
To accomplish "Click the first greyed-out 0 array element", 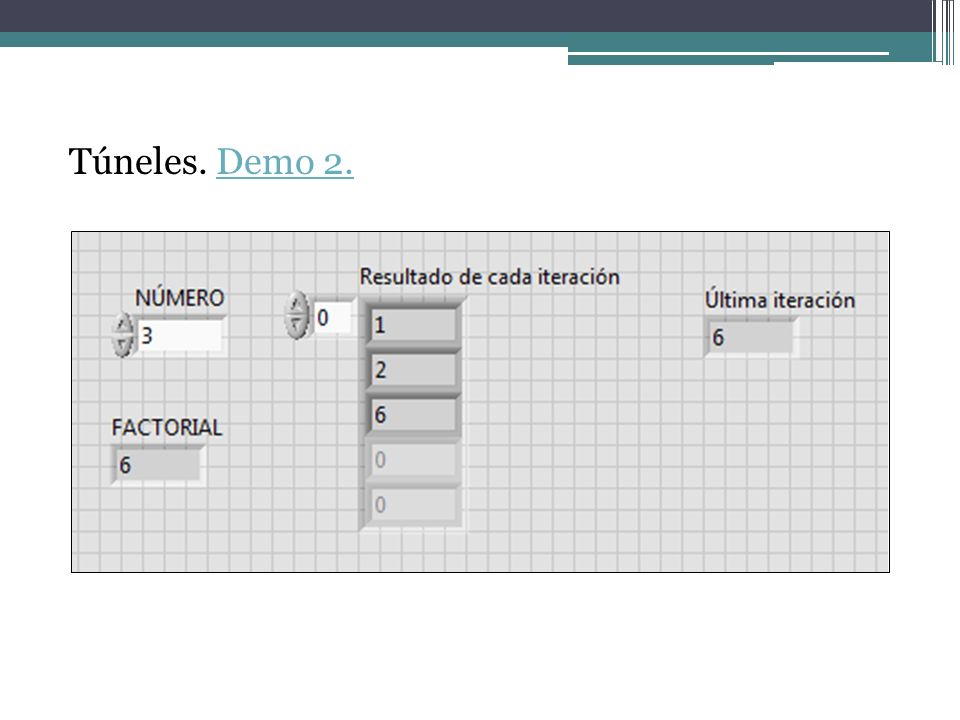I will [x=413, y=460].
